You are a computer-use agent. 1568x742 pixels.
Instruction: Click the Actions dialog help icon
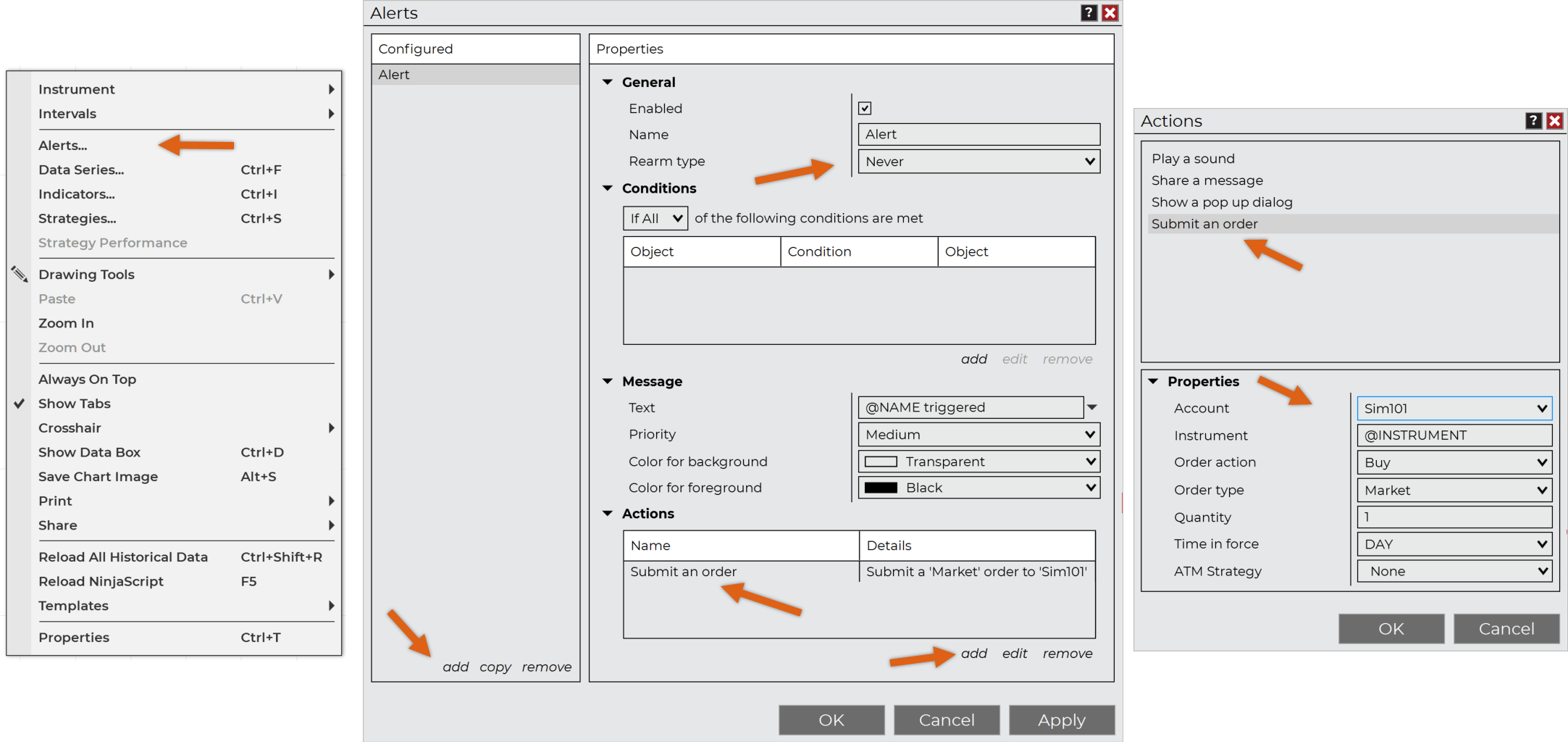click(x=1533, y=121)
